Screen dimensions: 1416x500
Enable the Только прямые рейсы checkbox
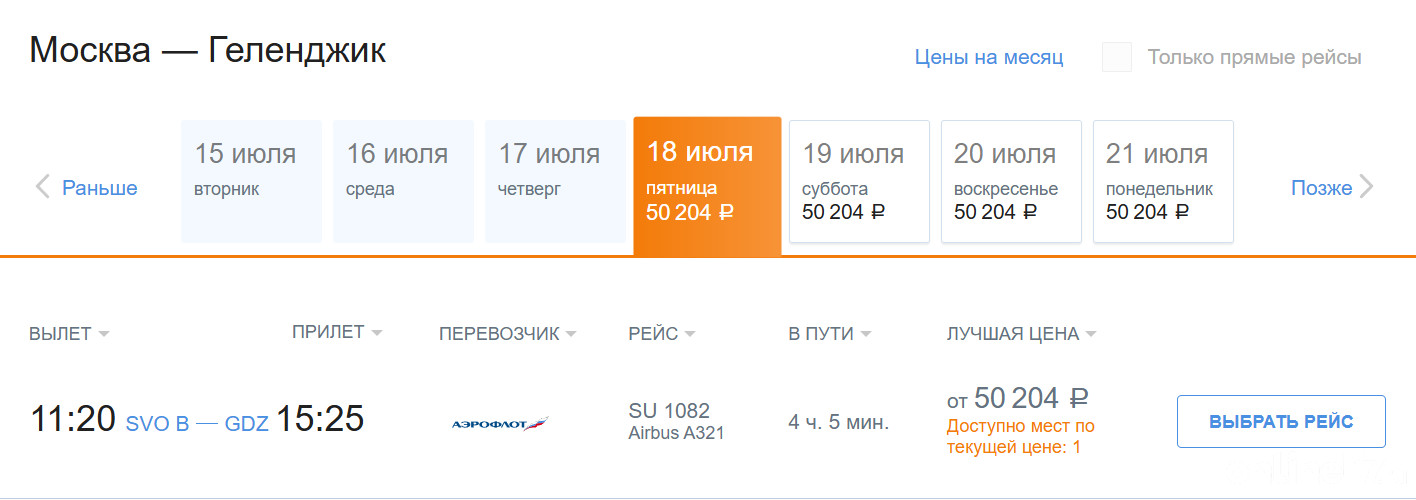[1116, 57]
